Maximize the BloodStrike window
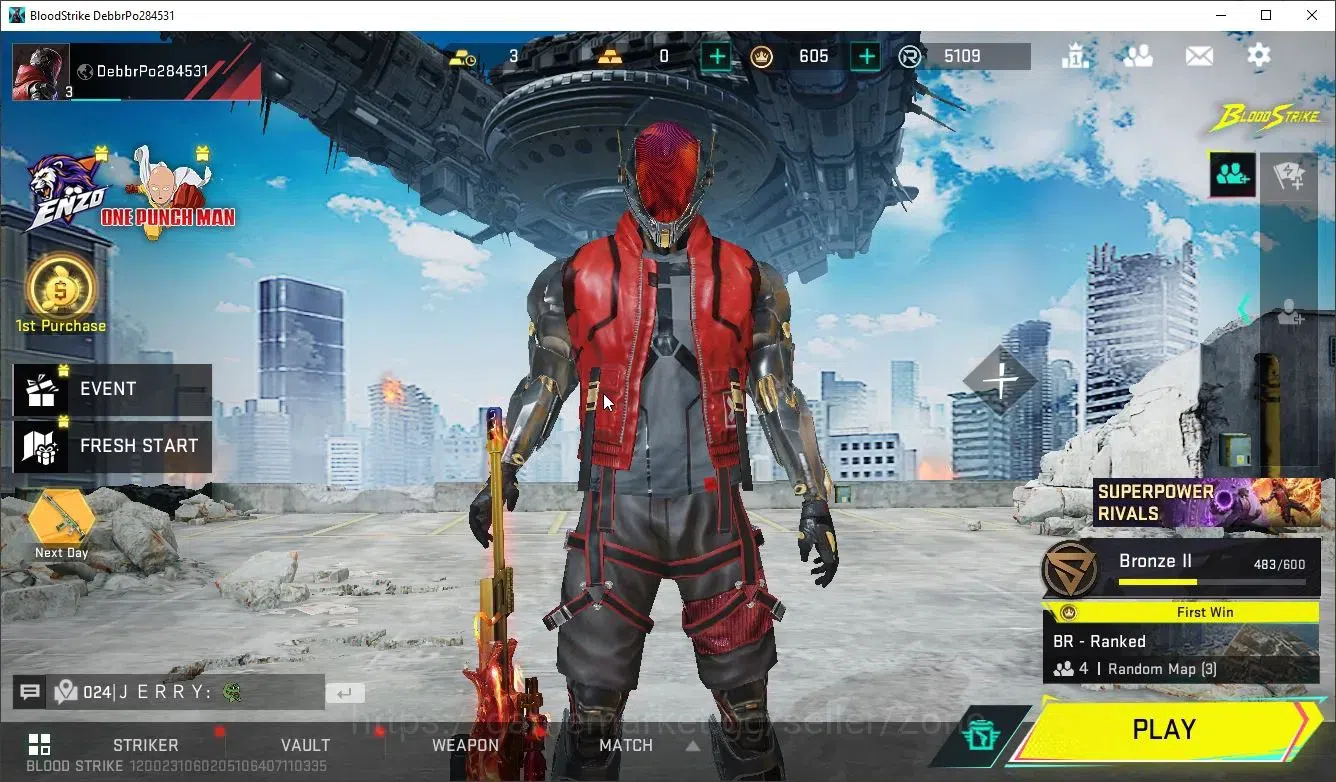 click(x=1266, y=15)
